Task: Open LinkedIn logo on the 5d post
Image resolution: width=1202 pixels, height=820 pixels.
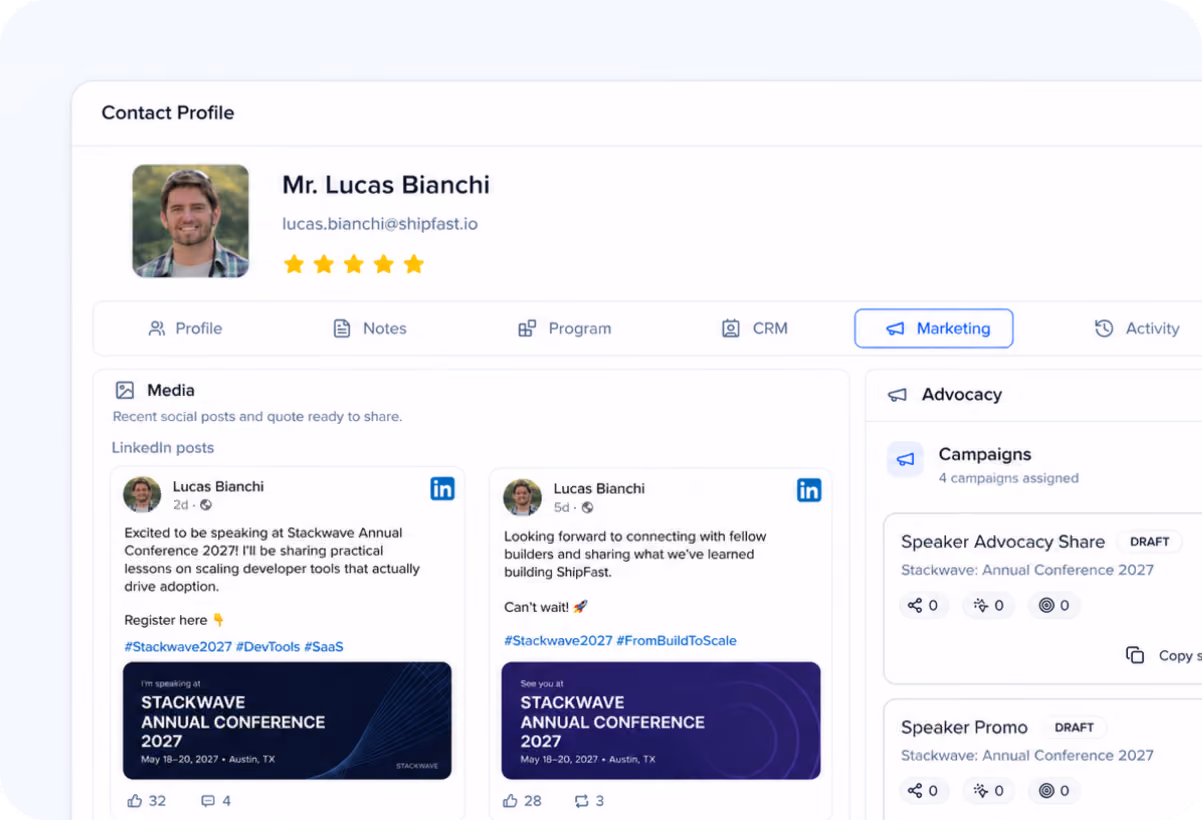Action: pos(809,490)
